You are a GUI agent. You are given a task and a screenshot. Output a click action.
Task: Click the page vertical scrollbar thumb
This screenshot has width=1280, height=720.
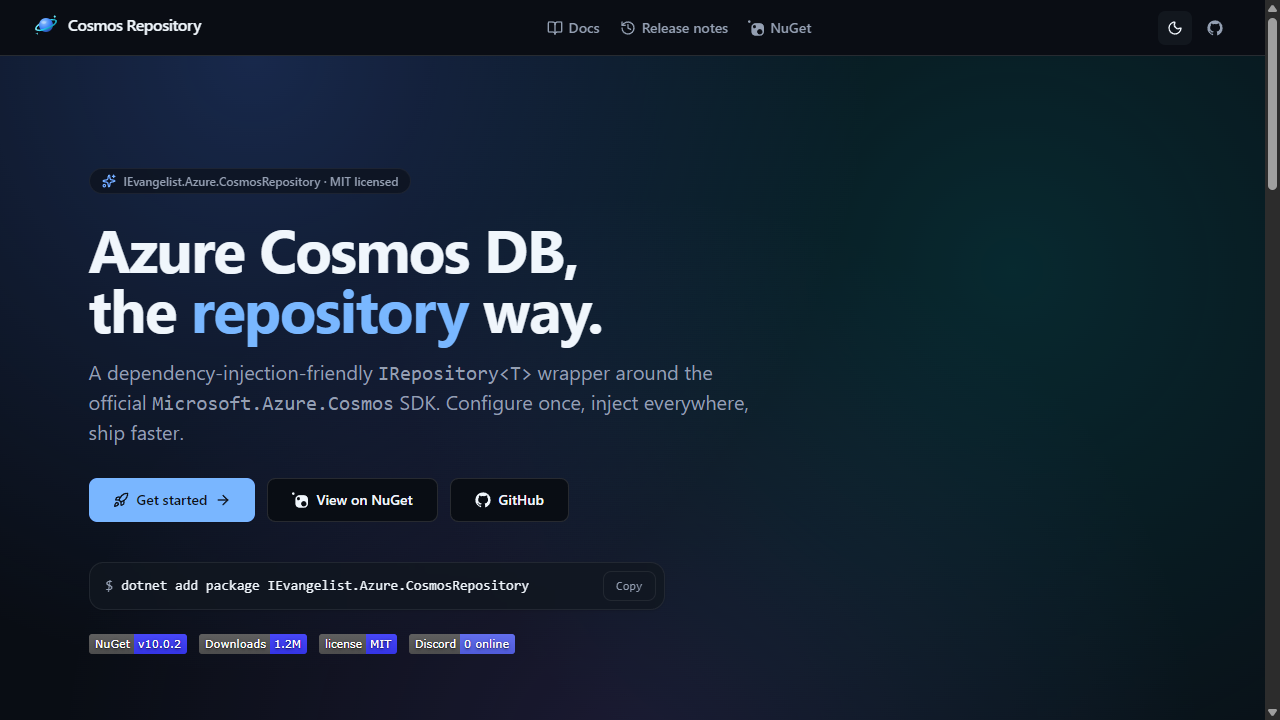point(1272,103)
